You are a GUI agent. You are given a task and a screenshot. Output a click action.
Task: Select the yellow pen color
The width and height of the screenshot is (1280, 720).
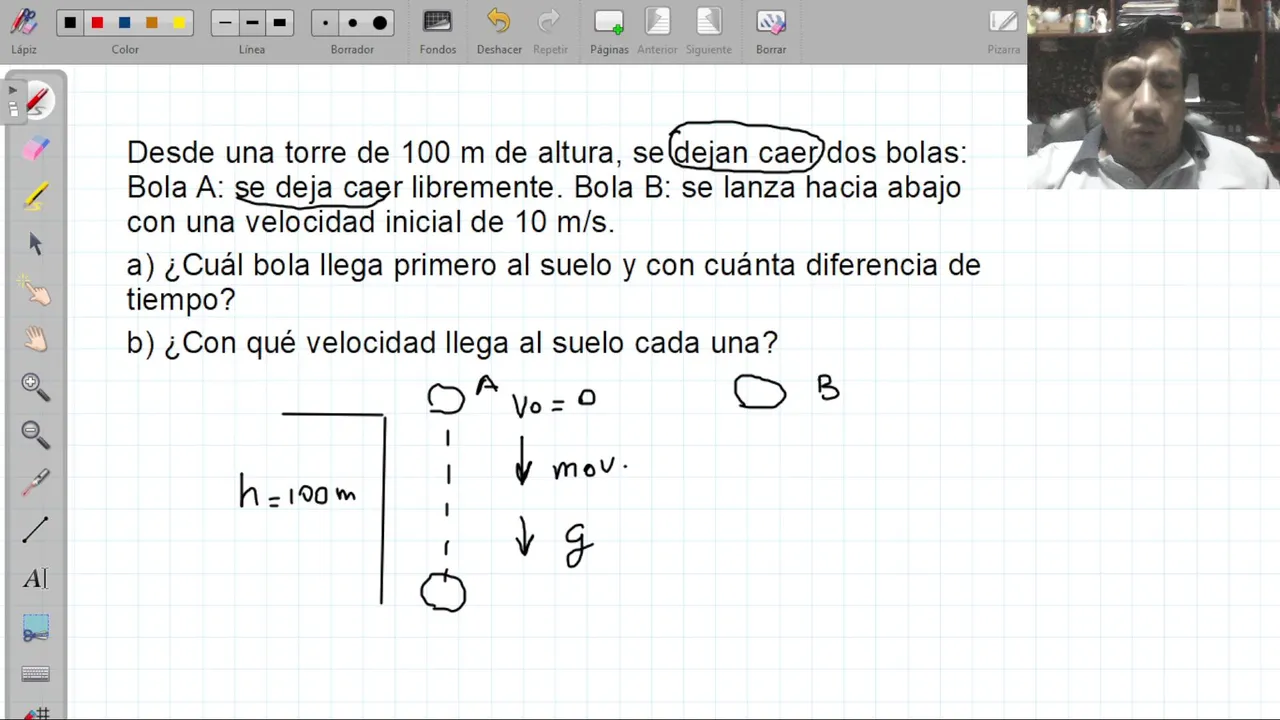(179, 23)
